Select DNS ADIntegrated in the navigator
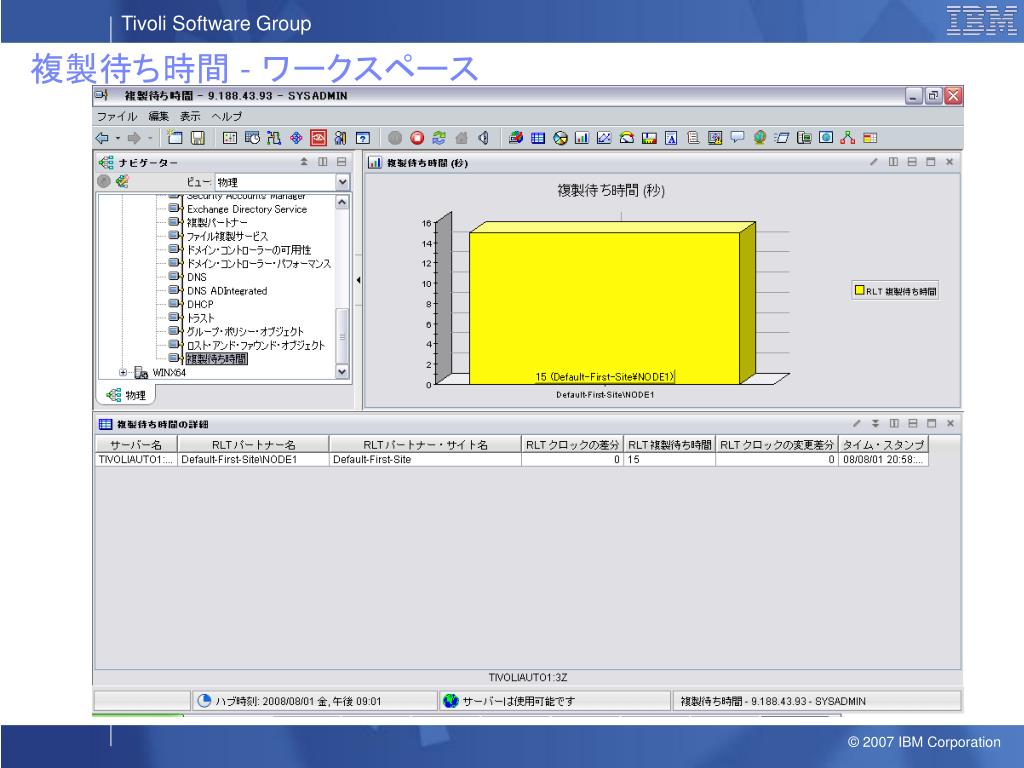The width and height of the screenshot is (1024, 768). 227,291
